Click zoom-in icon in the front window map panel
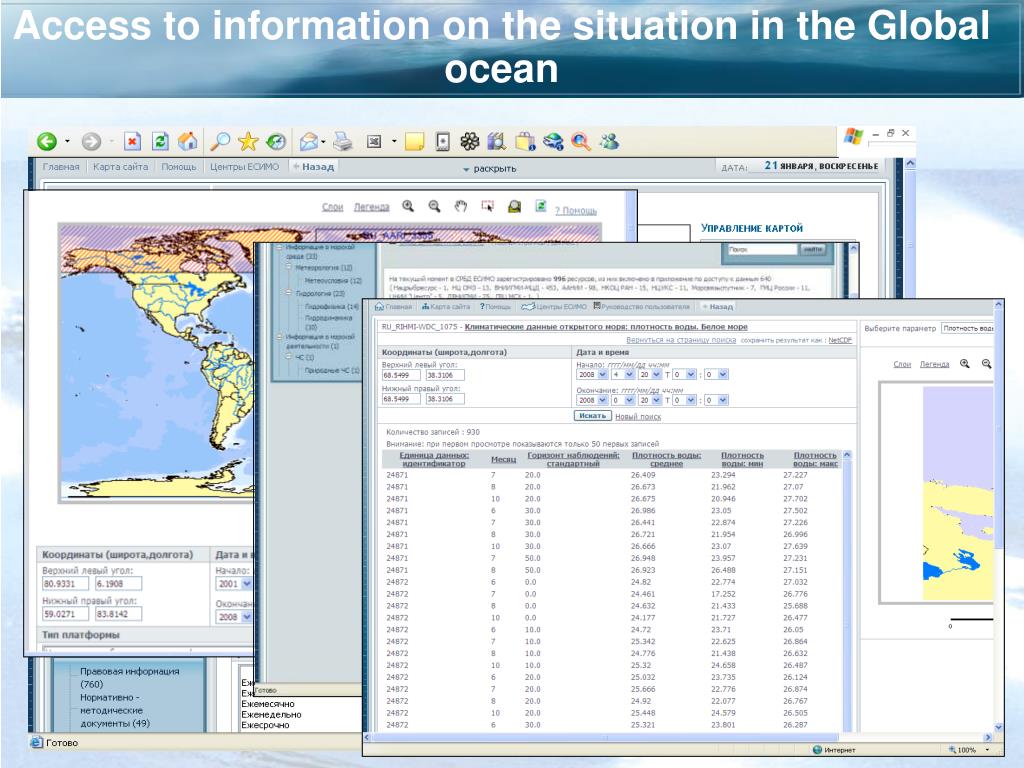This screenshot has width=1024, height=768. click(965, 364)
